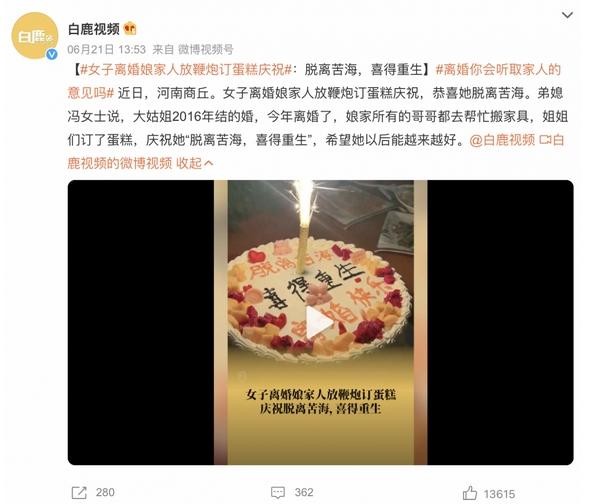Click the emoji badge beside 白鹿视频 name
Viewport: 604px width, 504px height.
(130, 29)
